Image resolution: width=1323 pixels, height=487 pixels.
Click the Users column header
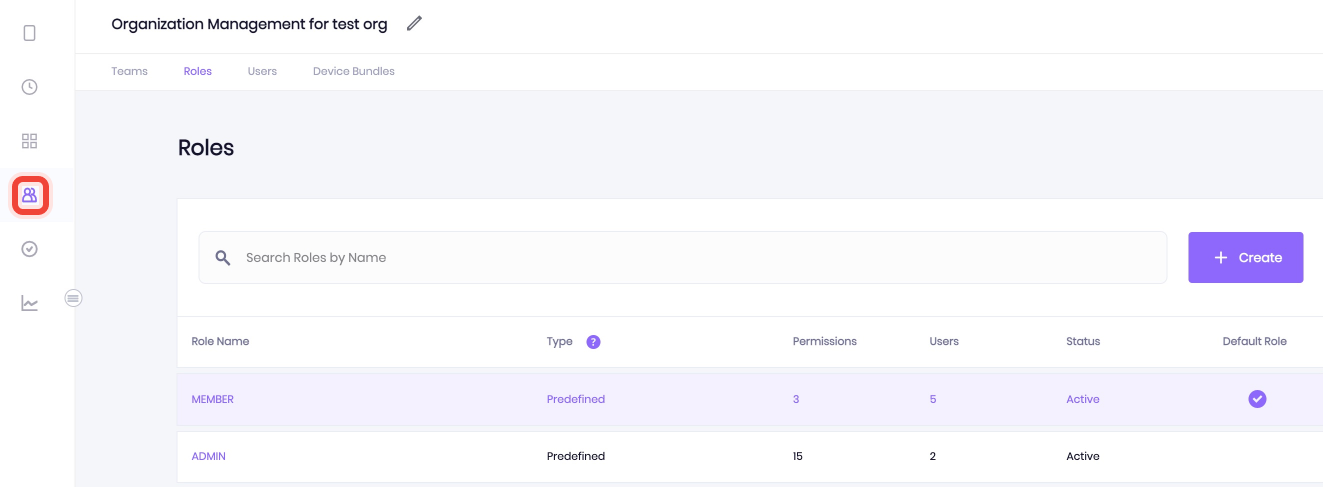[x=944, y=341]
